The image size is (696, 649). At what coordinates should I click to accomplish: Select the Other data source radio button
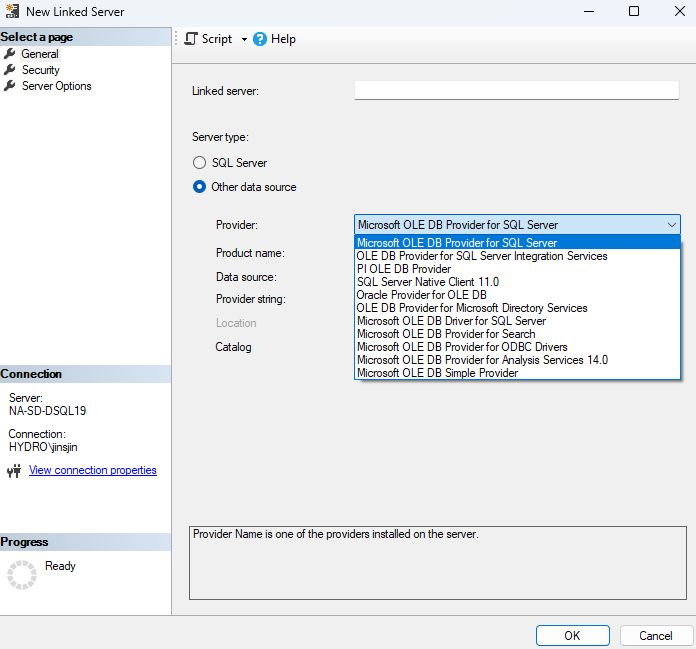tap(199, 186)
